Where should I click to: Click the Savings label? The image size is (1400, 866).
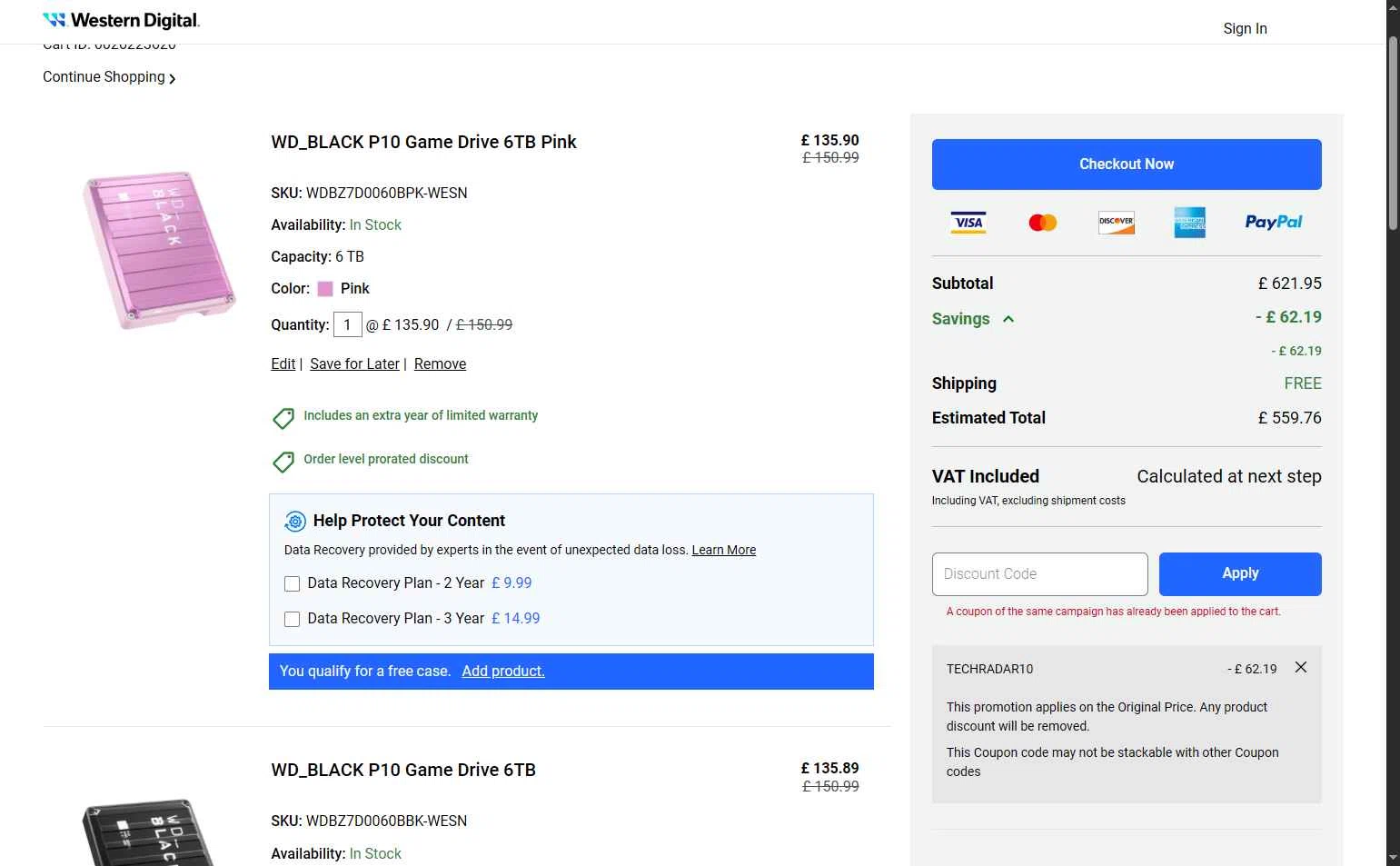960,319
